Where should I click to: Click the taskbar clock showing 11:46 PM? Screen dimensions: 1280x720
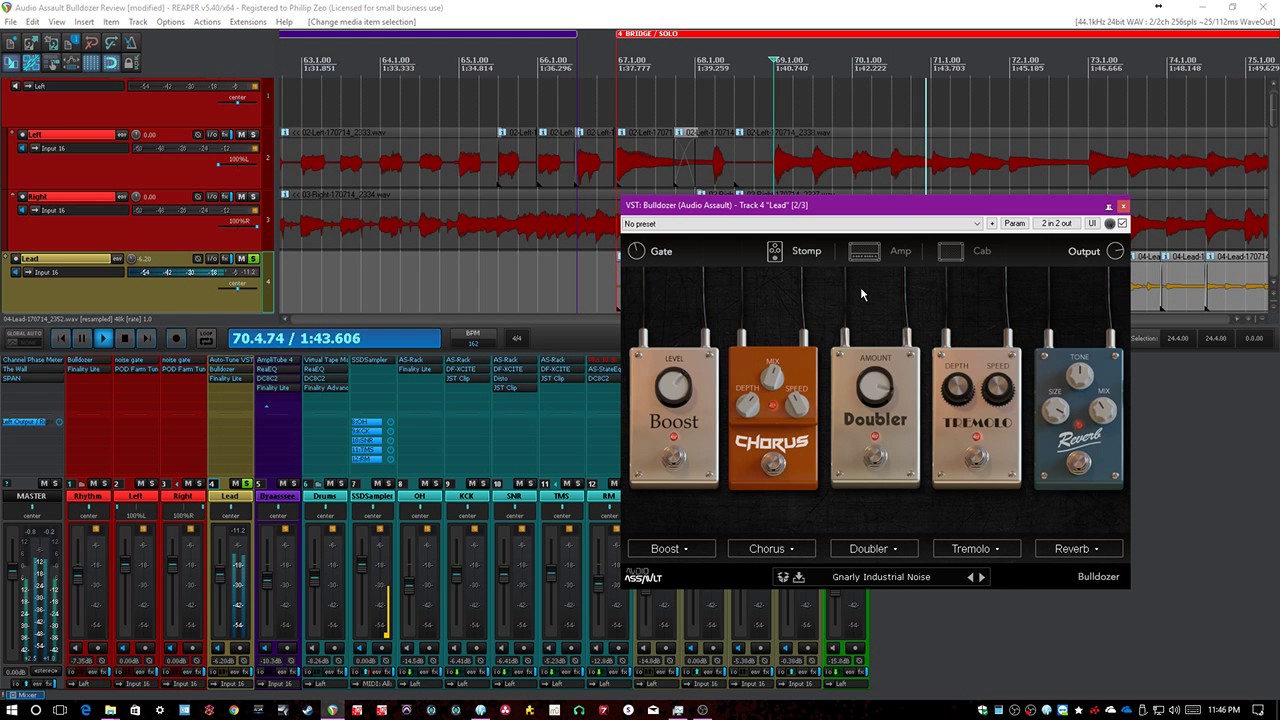pyautogui.click(x=1223, y=710)
